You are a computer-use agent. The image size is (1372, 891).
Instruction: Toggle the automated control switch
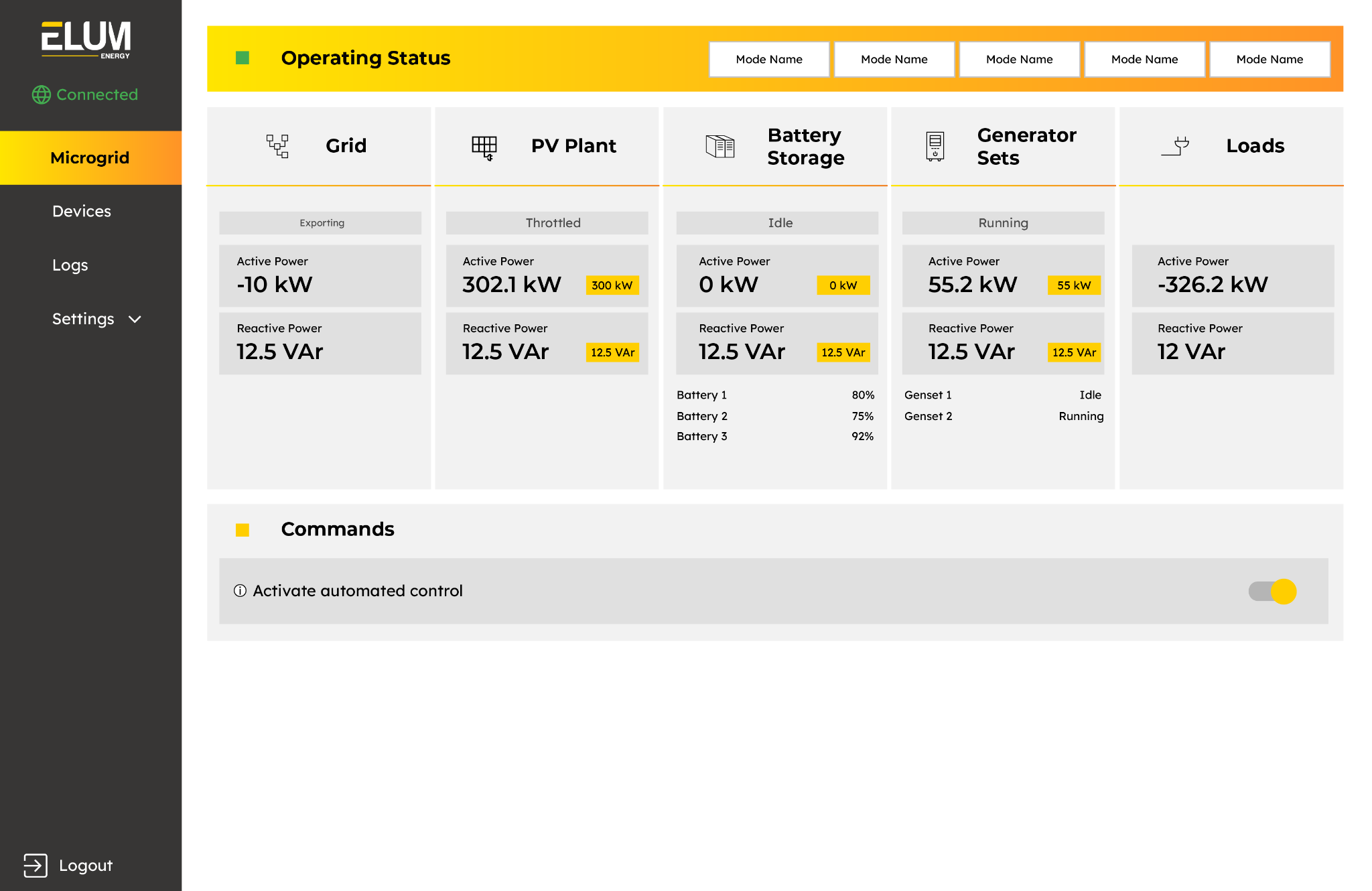pyautogui.click(x=1272, y=591)
